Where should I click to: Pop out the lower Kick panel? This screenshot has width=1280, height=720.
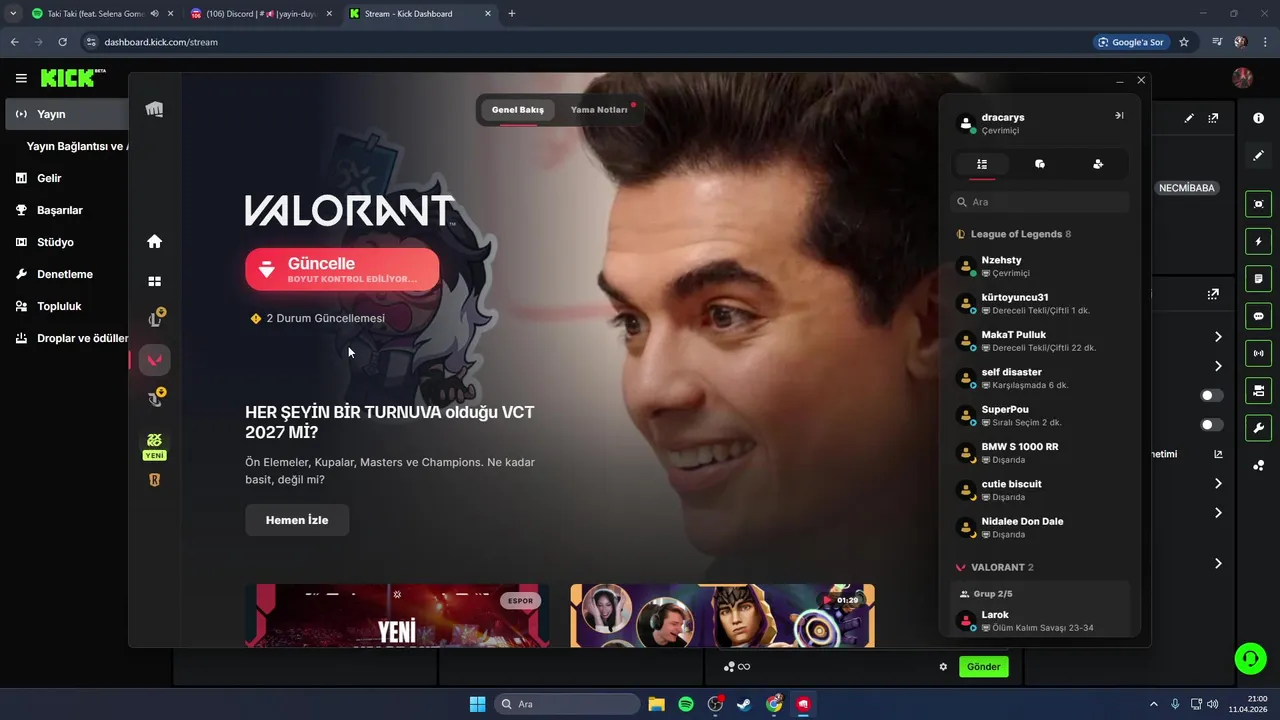click(1213, 294)
